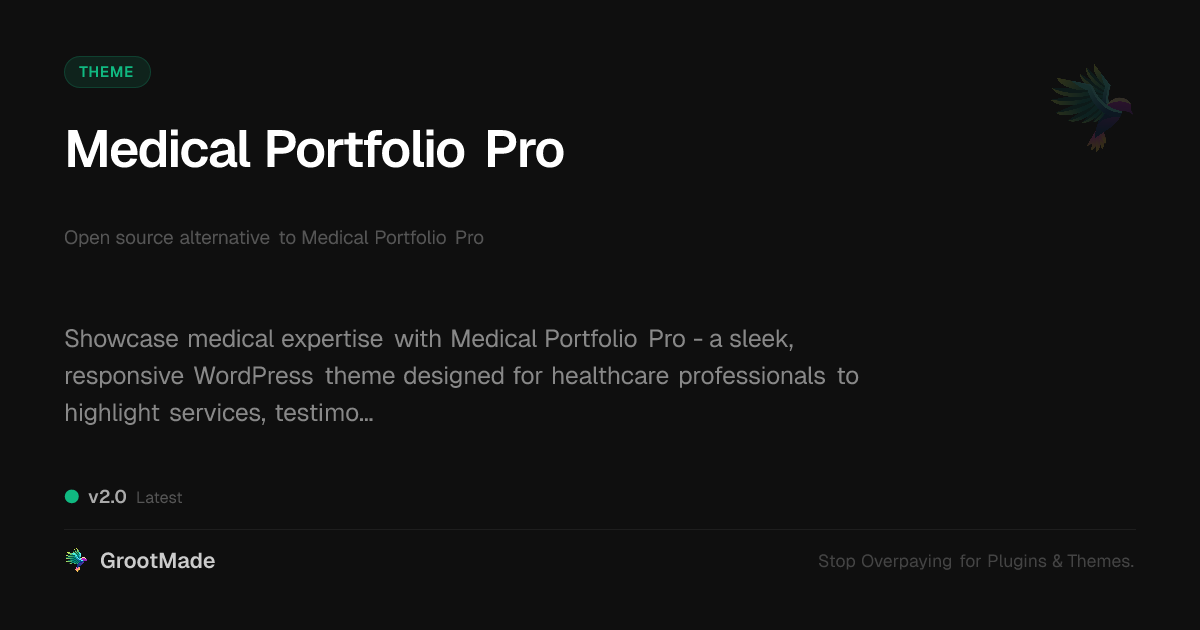Click the Medical Portfolio Pro title
The height and width of the screenshot is (630, 1200).
point(314,150)
